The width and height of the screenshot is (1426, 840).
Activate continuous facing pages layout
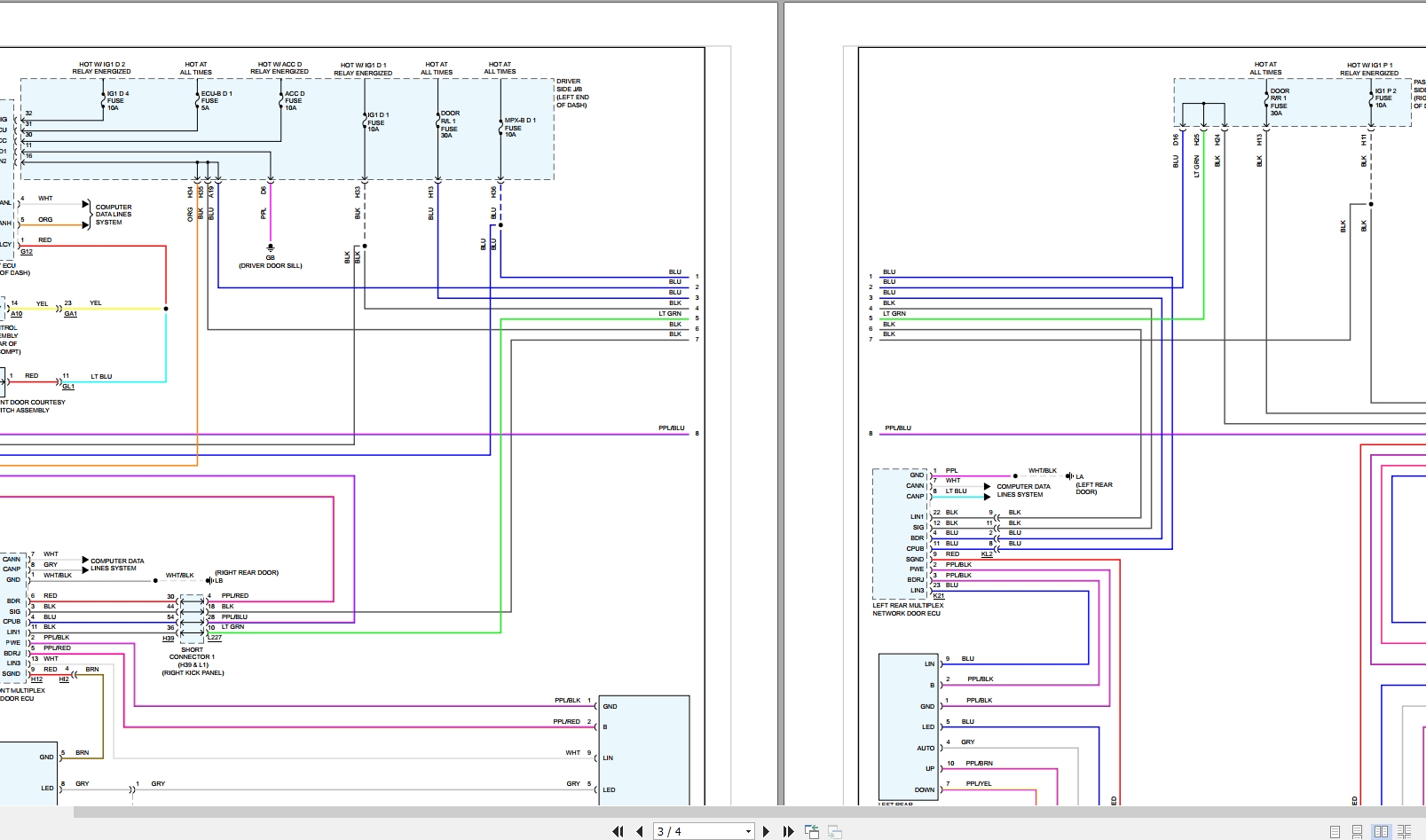point(1405,831)
